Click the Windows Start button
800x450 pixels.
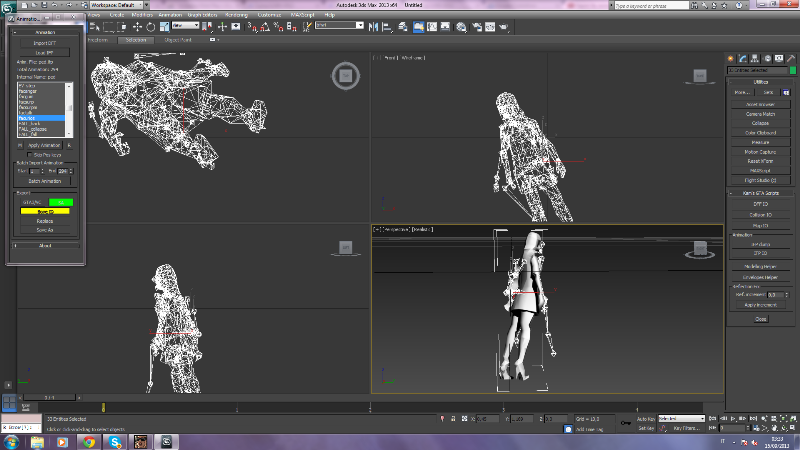(11, 442)
